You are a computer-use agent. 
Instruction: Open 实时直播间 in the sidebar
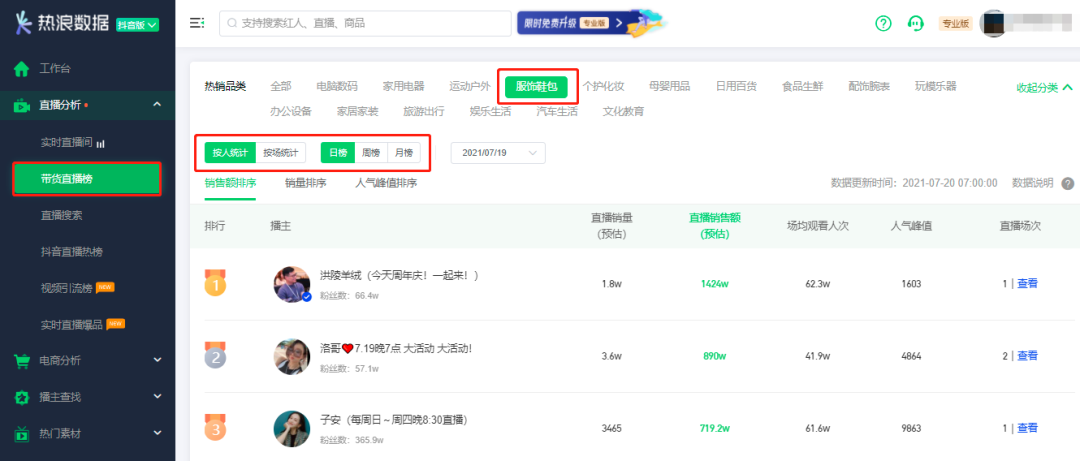[x=67, y=143]
